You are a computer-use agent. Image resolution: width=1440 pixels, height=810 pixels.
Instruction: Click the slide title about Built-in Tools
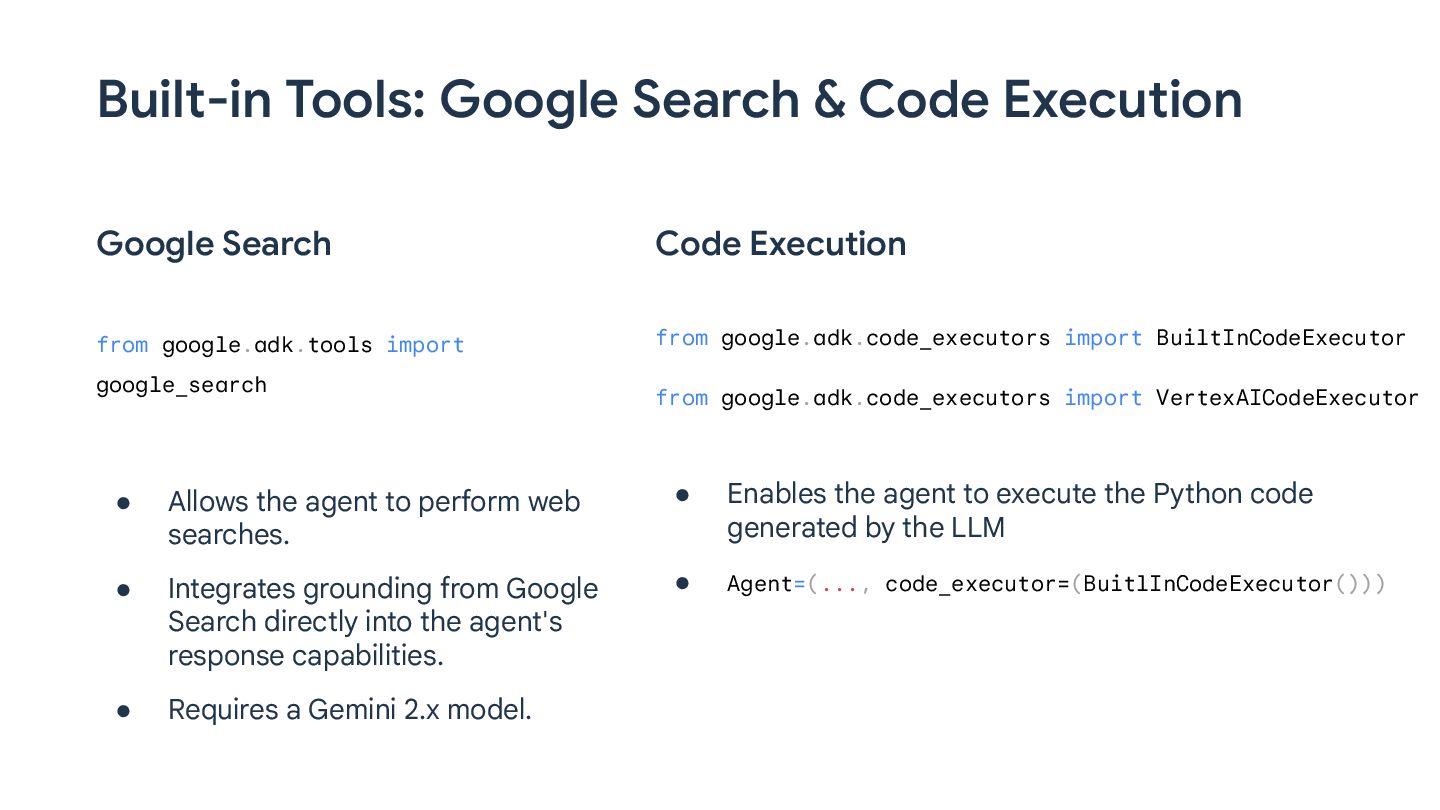(669, 100)
